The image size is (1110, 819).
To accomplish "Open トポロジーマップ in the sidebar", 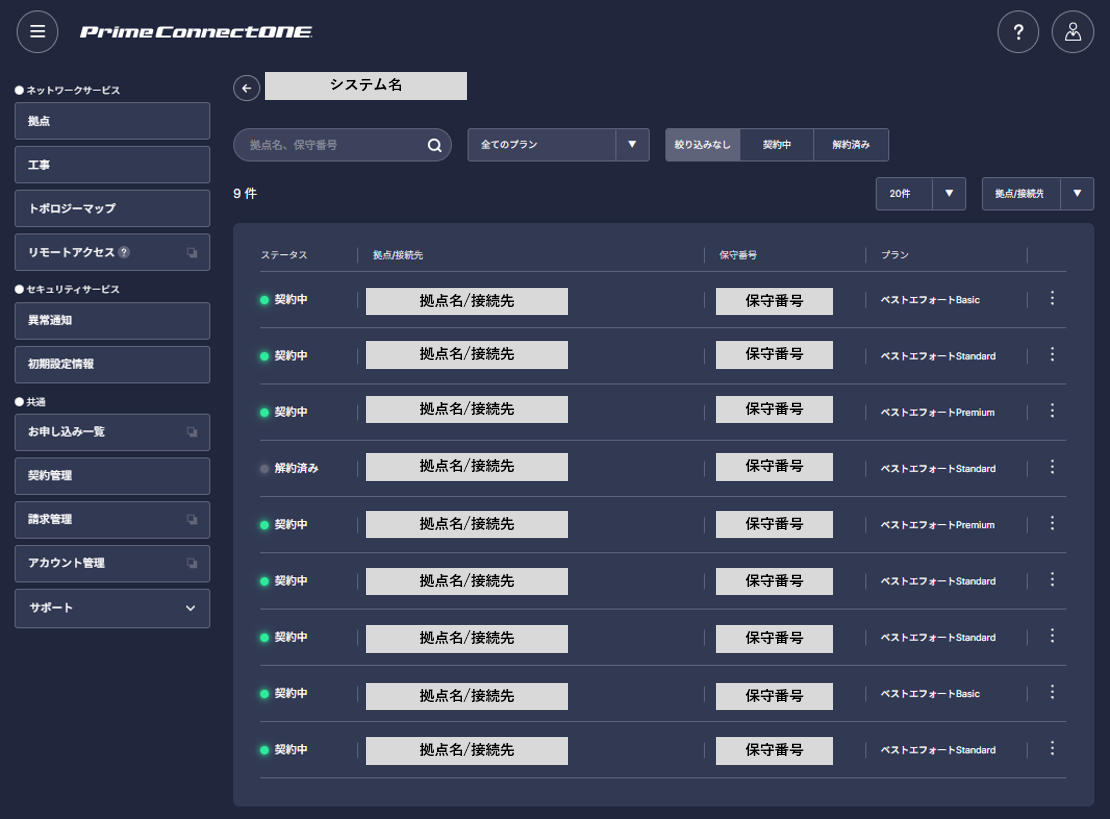I will [113, 209].
